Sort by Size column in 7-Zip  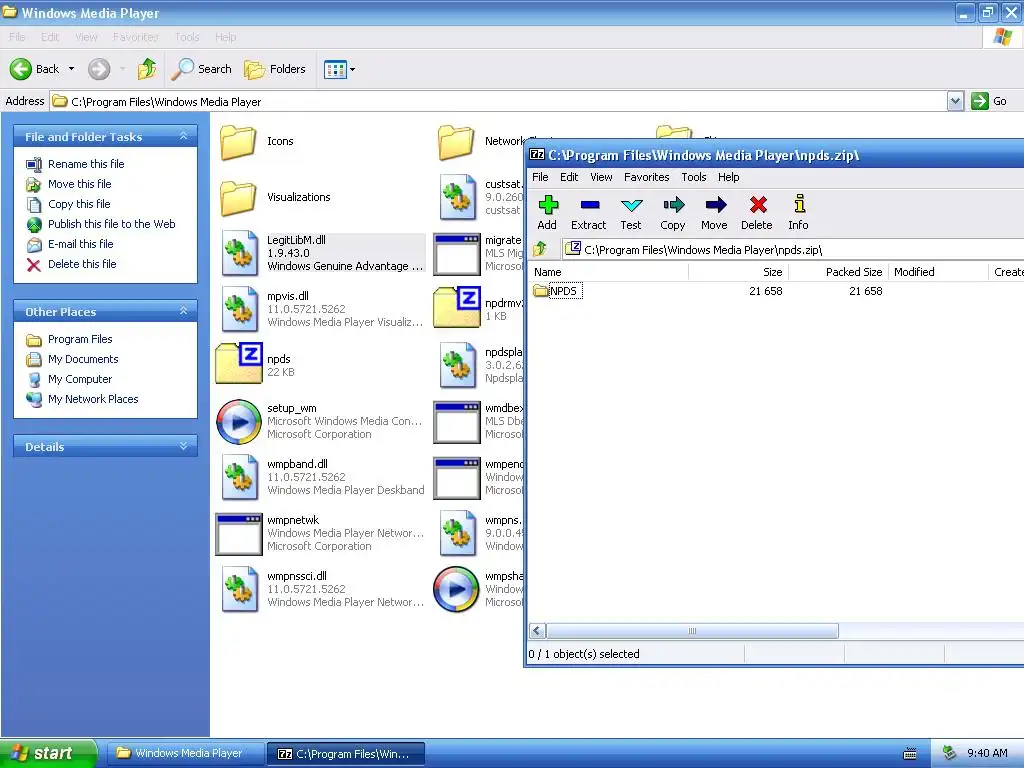pos(739,272)
